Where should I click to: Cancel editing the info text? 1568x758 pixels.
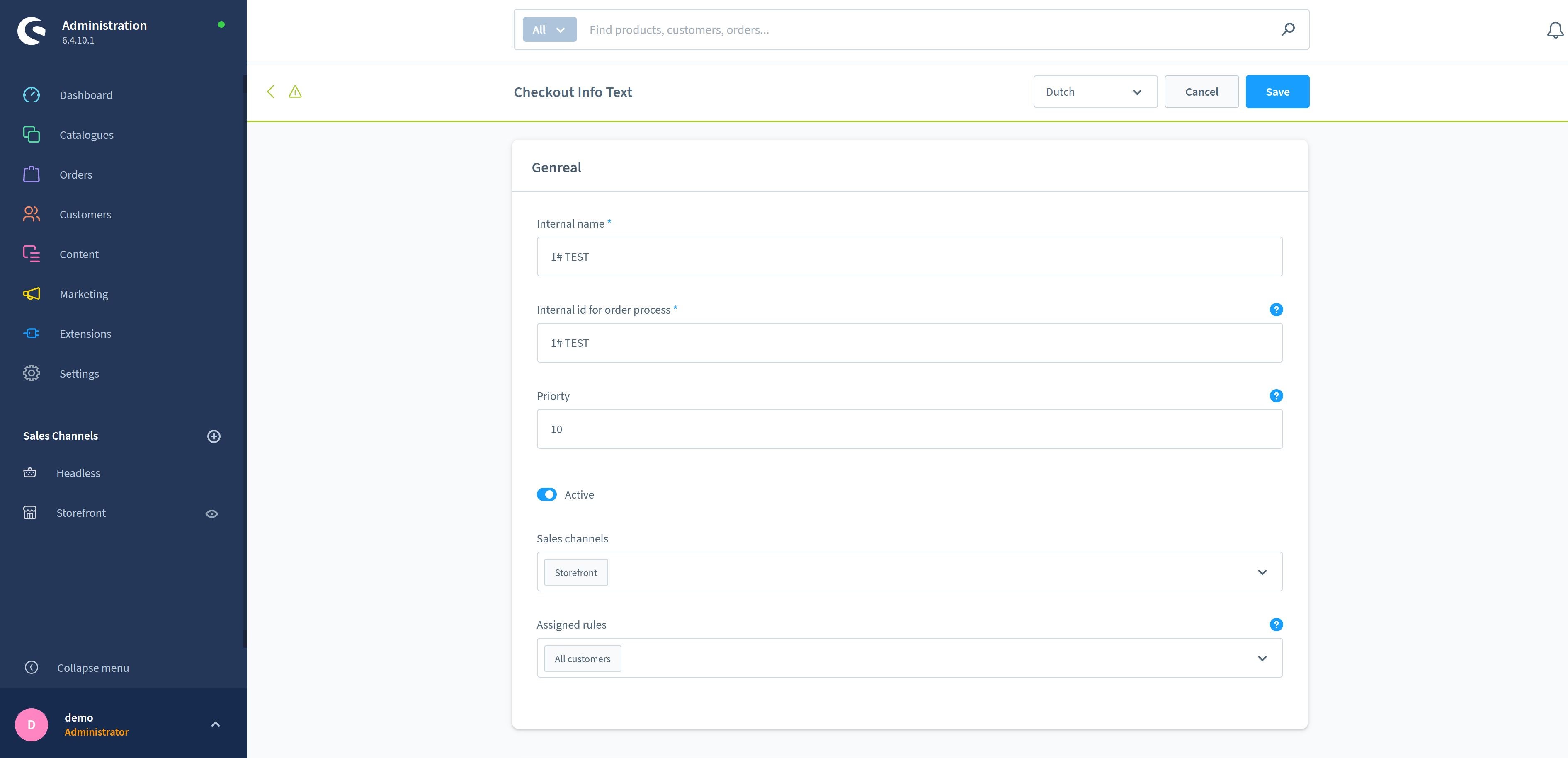pos(1201,92)
